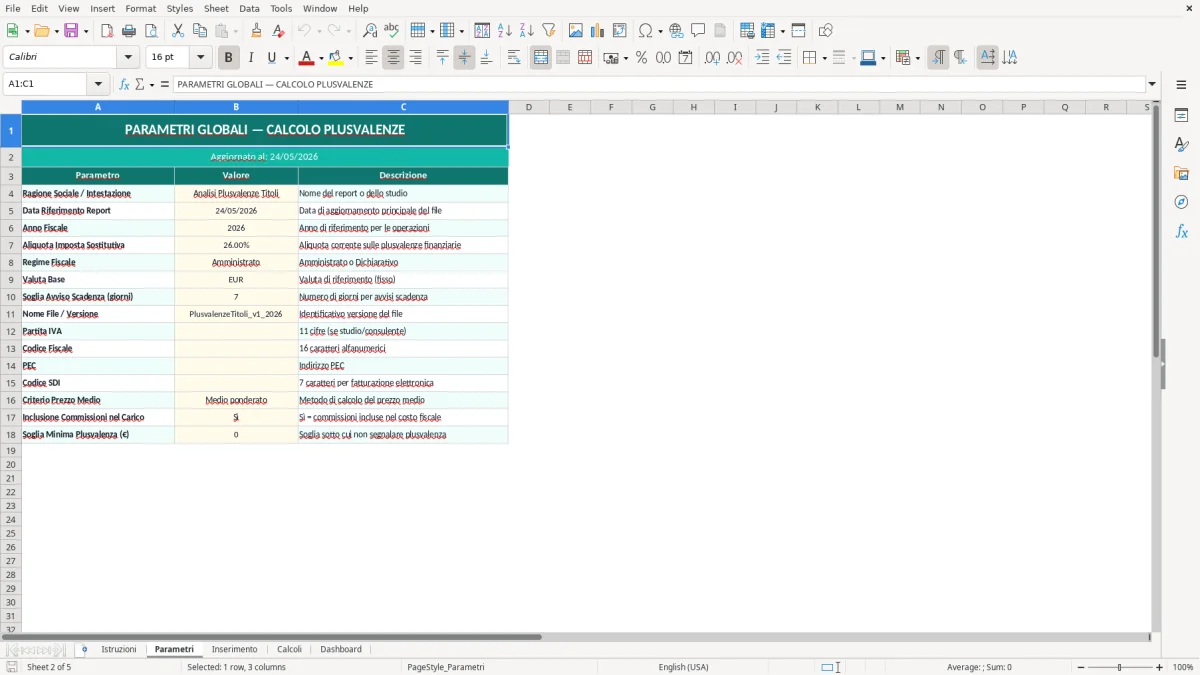
Task: Open the Font Name dropdown
Action: pyautogui.click(x=128, y=58)
